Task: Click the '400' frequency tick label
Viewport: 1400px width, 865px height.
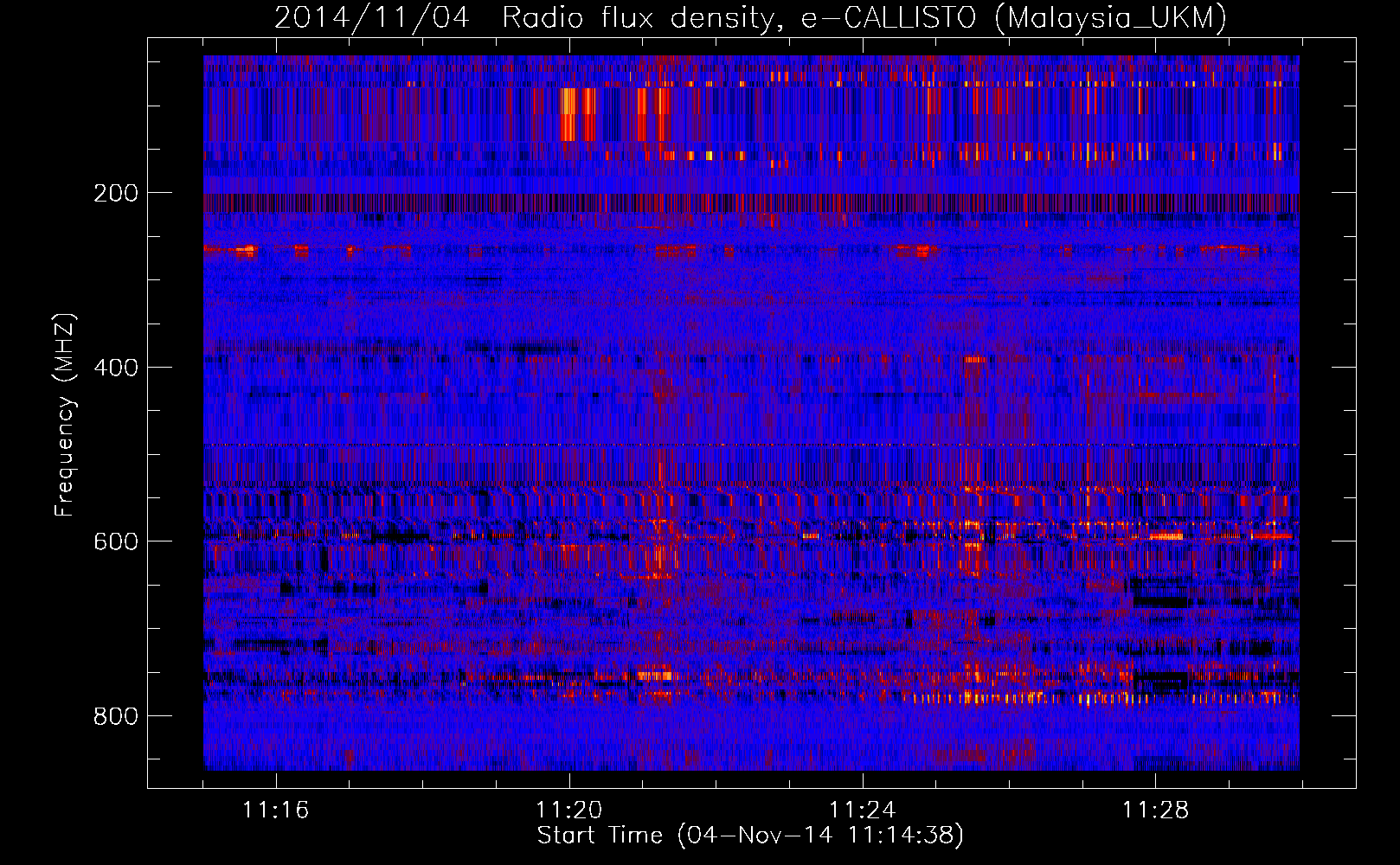Action: pyautogui.click(x=116, y=368)
